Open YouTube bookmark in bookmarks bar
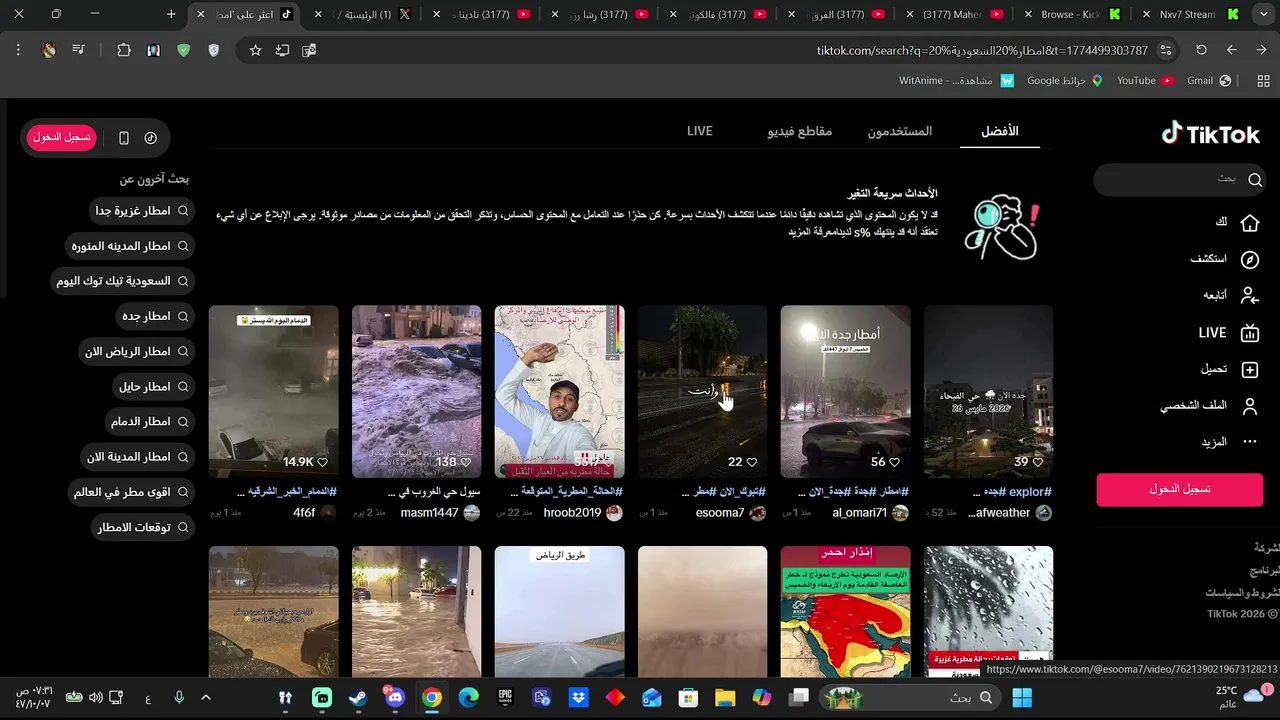1280x720 pixels. click(1145, 80)
